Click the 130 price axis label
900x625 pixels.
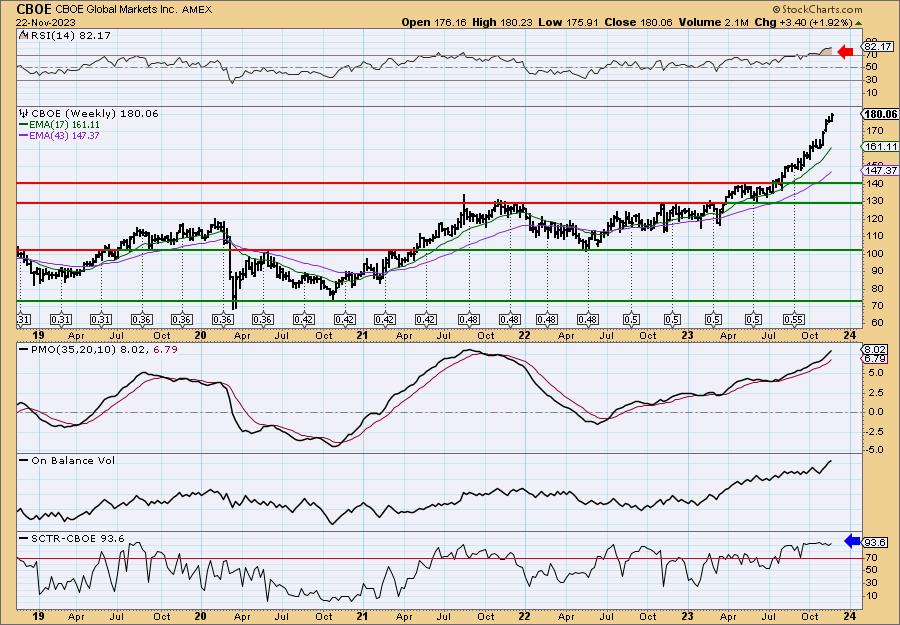(x=875, y=201)
